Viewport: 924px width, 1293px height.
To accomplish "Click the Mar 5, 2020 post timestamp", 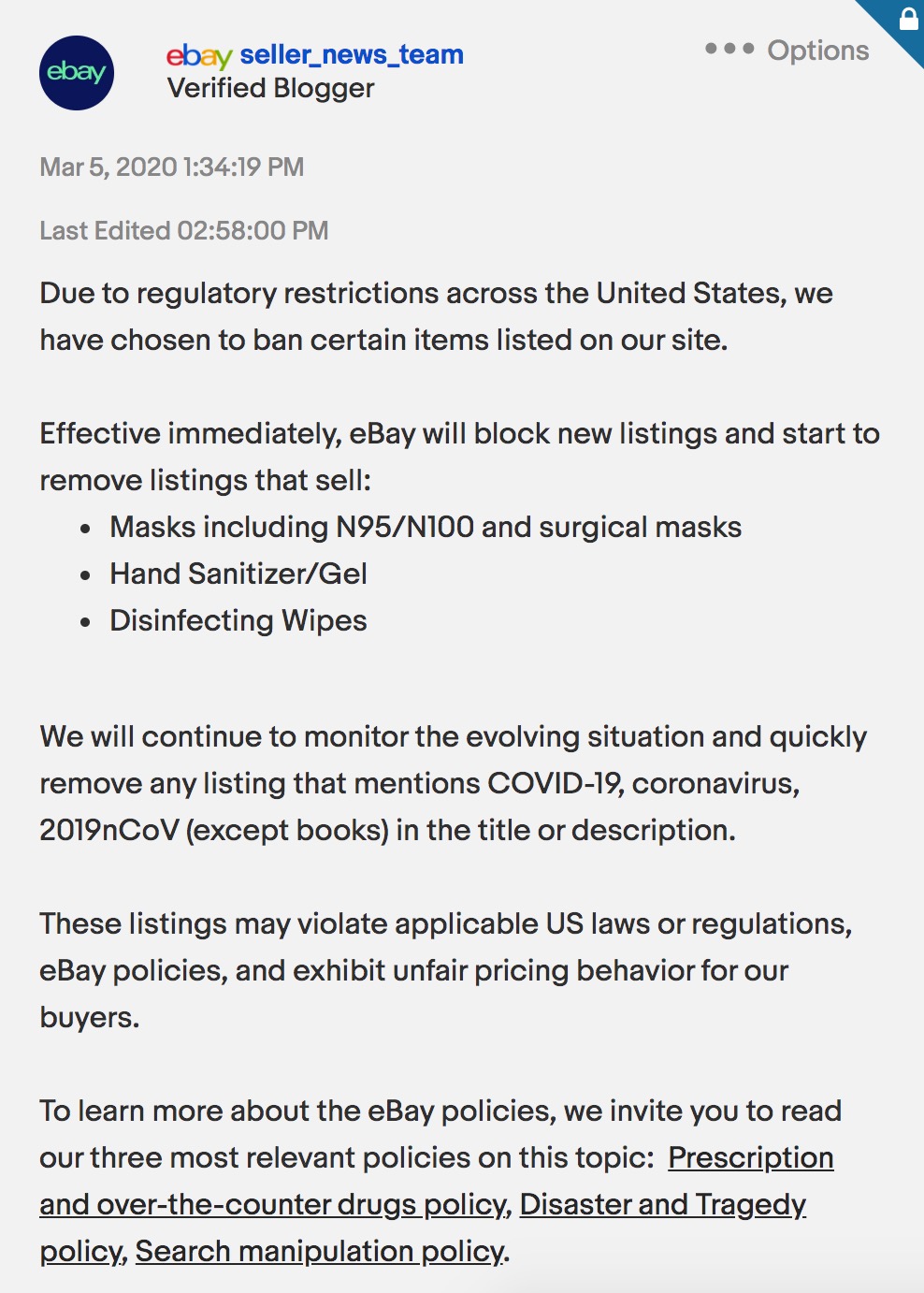I will tap(172, 167).
